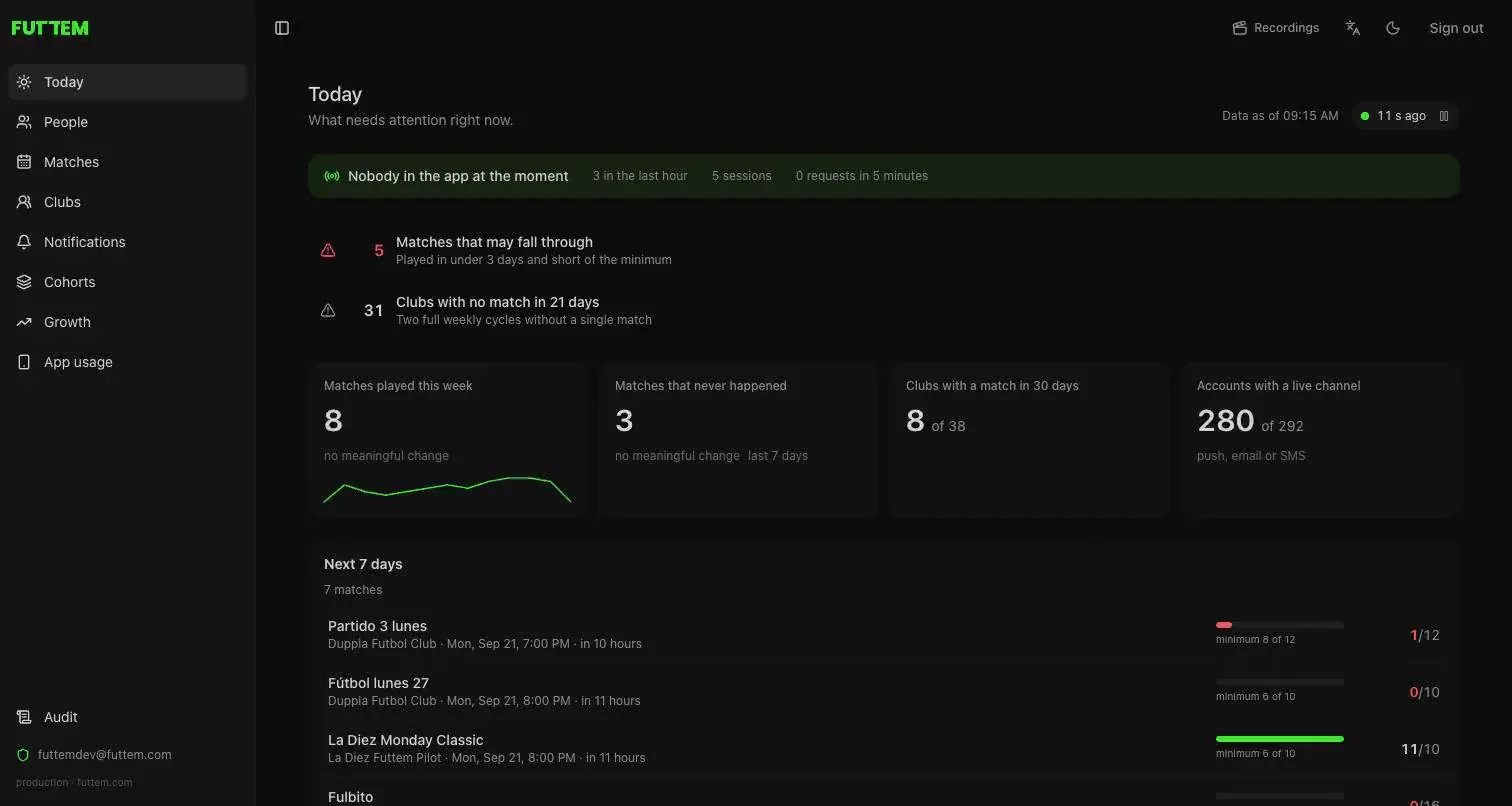Click the App usage phone icon
This screenshot has width=1512, height=806.
24,362
